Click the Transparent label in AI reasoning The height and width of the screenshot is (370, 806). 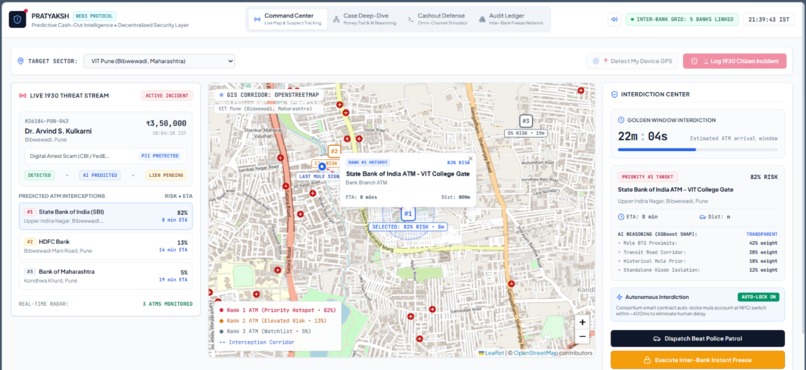point(762,234)
